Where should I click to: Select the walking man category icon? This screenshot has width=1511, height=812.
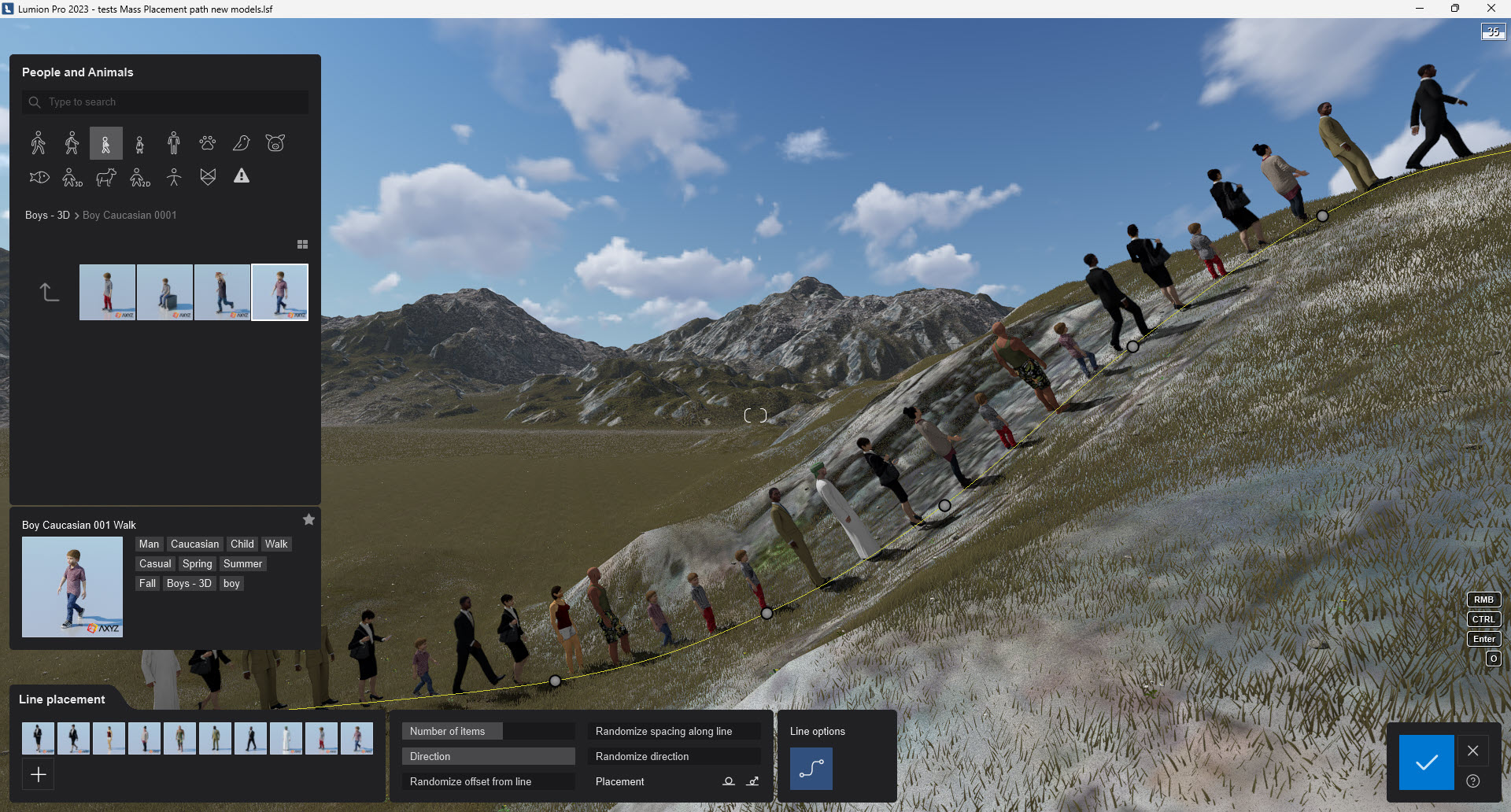tap(38, 142)
